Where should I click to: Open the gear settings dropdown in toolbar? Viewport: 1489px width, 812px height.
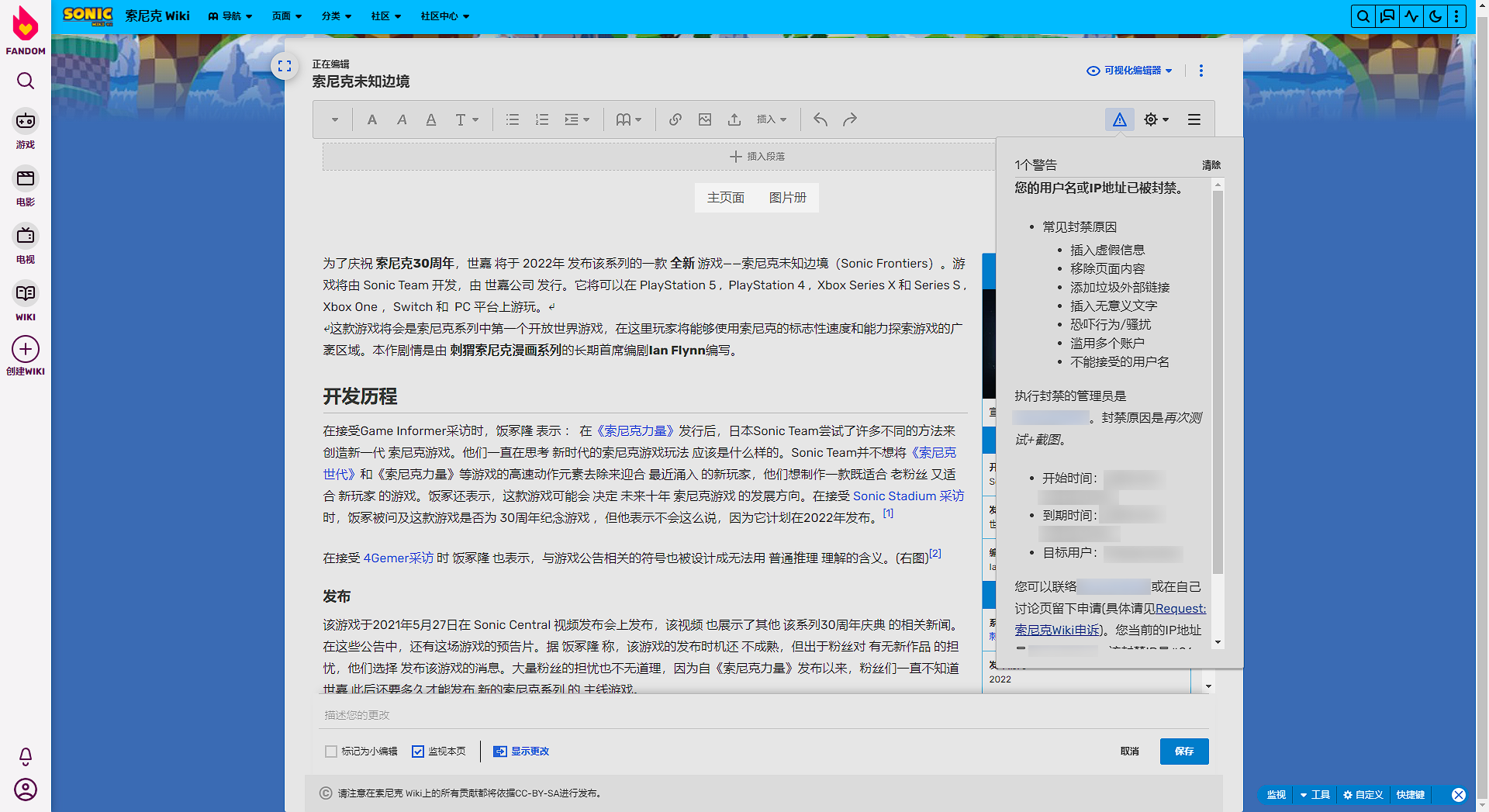coord(1156,119)
